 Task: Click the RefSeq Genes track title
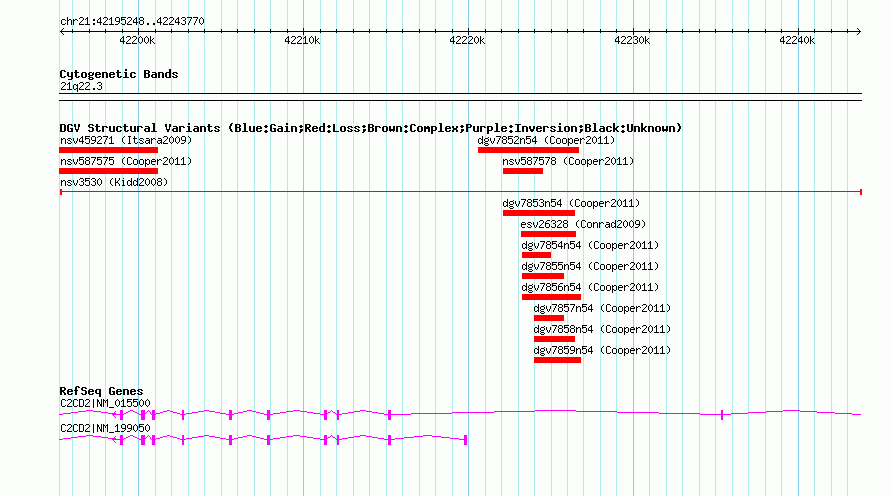point(101,391)
